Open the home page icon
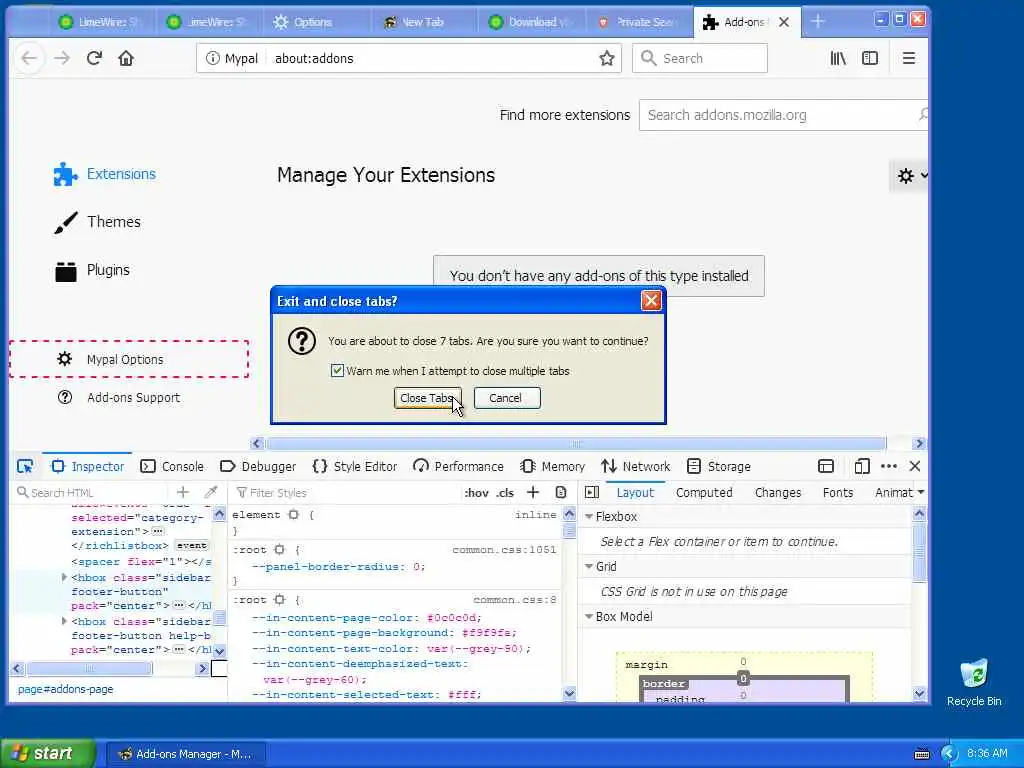This screenshot has width=1024, height=768. pyautogui.click(x=125, y=58)
